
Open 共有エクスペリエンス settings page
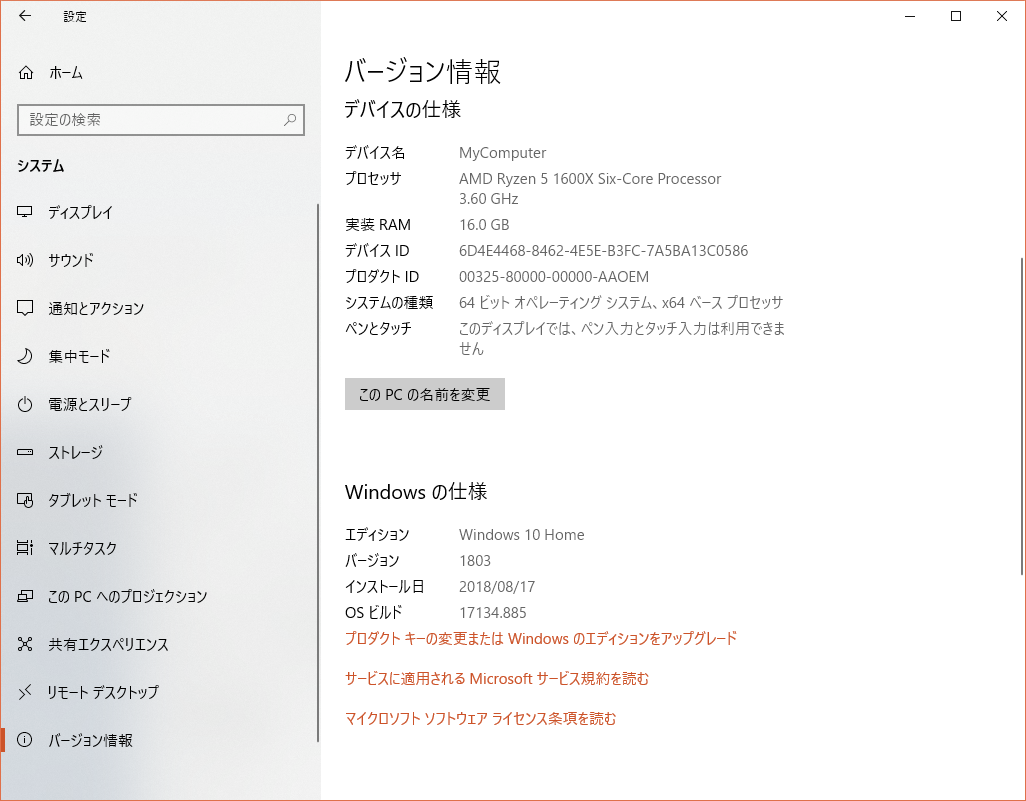(159, 644)
